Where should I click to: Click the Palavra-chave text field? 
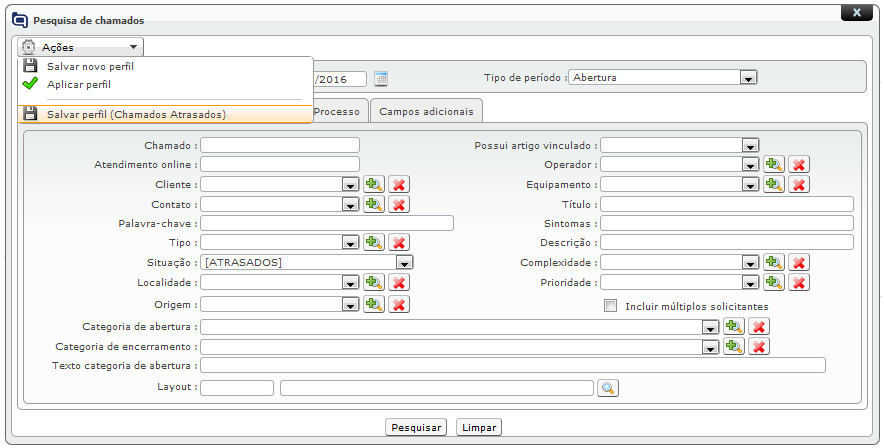327,223
